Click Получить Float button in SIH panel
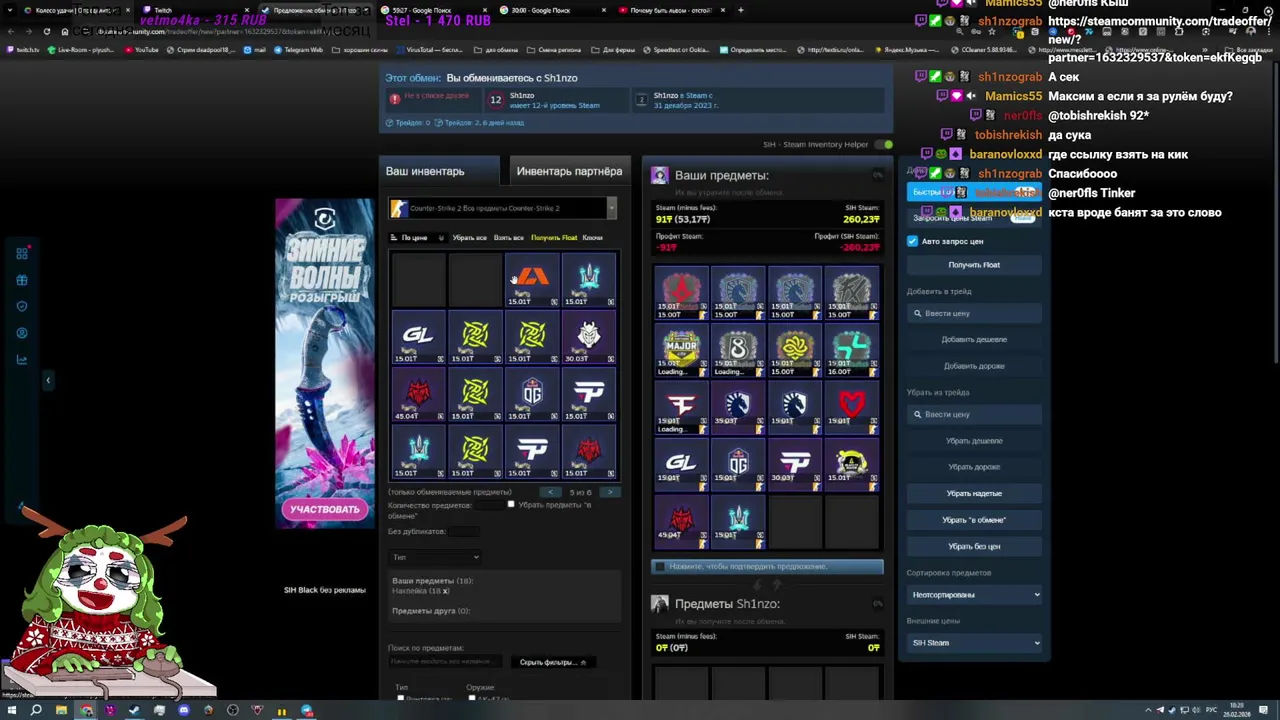The image size is (1280, 720). coord(974,265)
